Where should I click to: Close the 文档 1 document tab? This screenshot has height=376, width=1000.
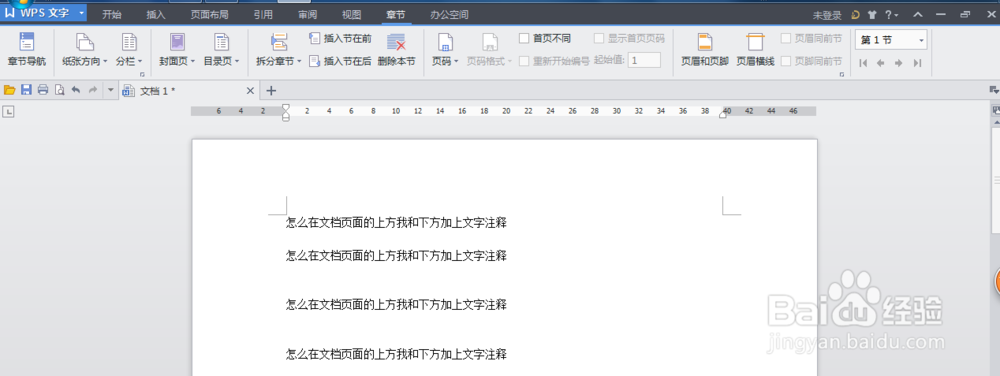(250, 90)
